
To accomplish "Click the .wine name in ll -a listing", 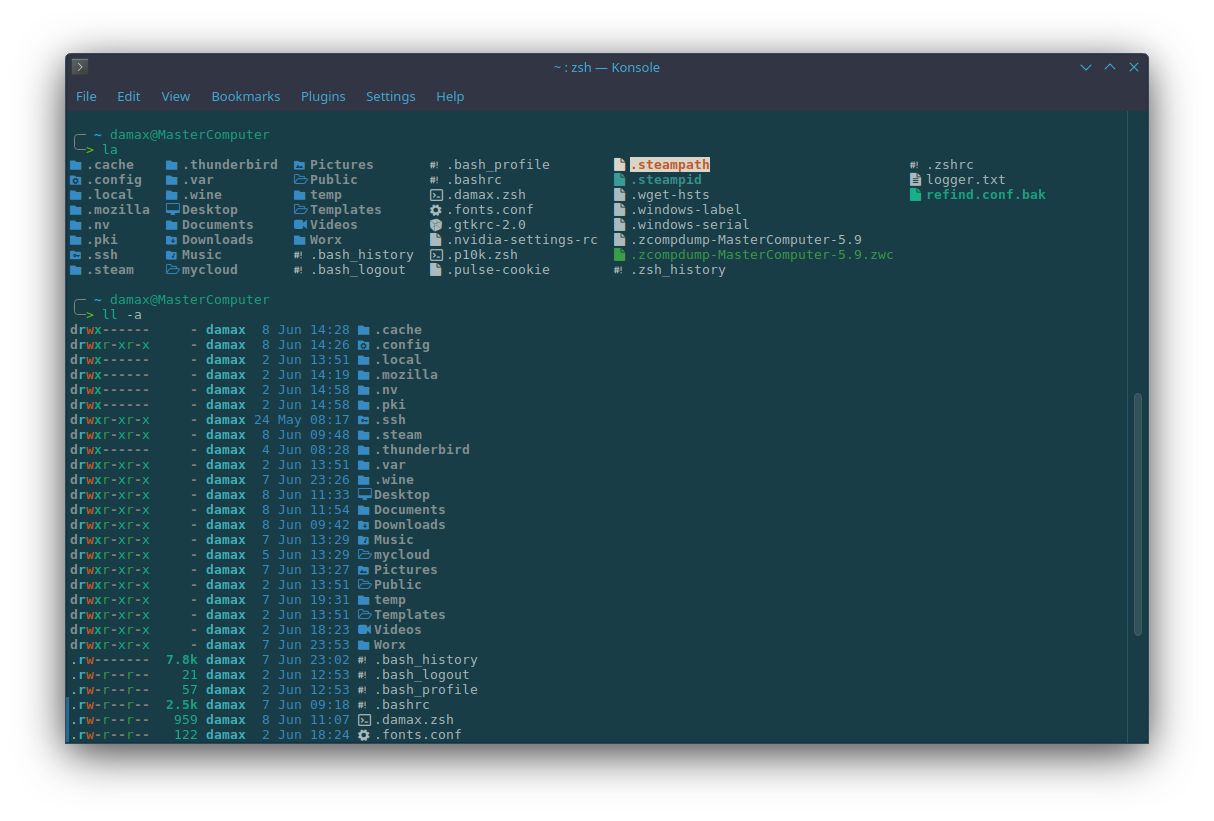I will click(x=394, y=480).
